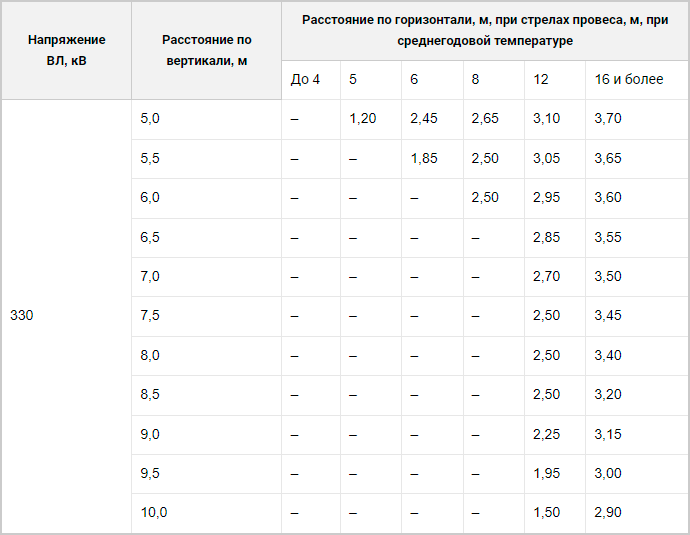Screen dimensions: 690x535
Task: Click the 'Напряжение ВЛ, кВ' column header
Action: (66, 50)
